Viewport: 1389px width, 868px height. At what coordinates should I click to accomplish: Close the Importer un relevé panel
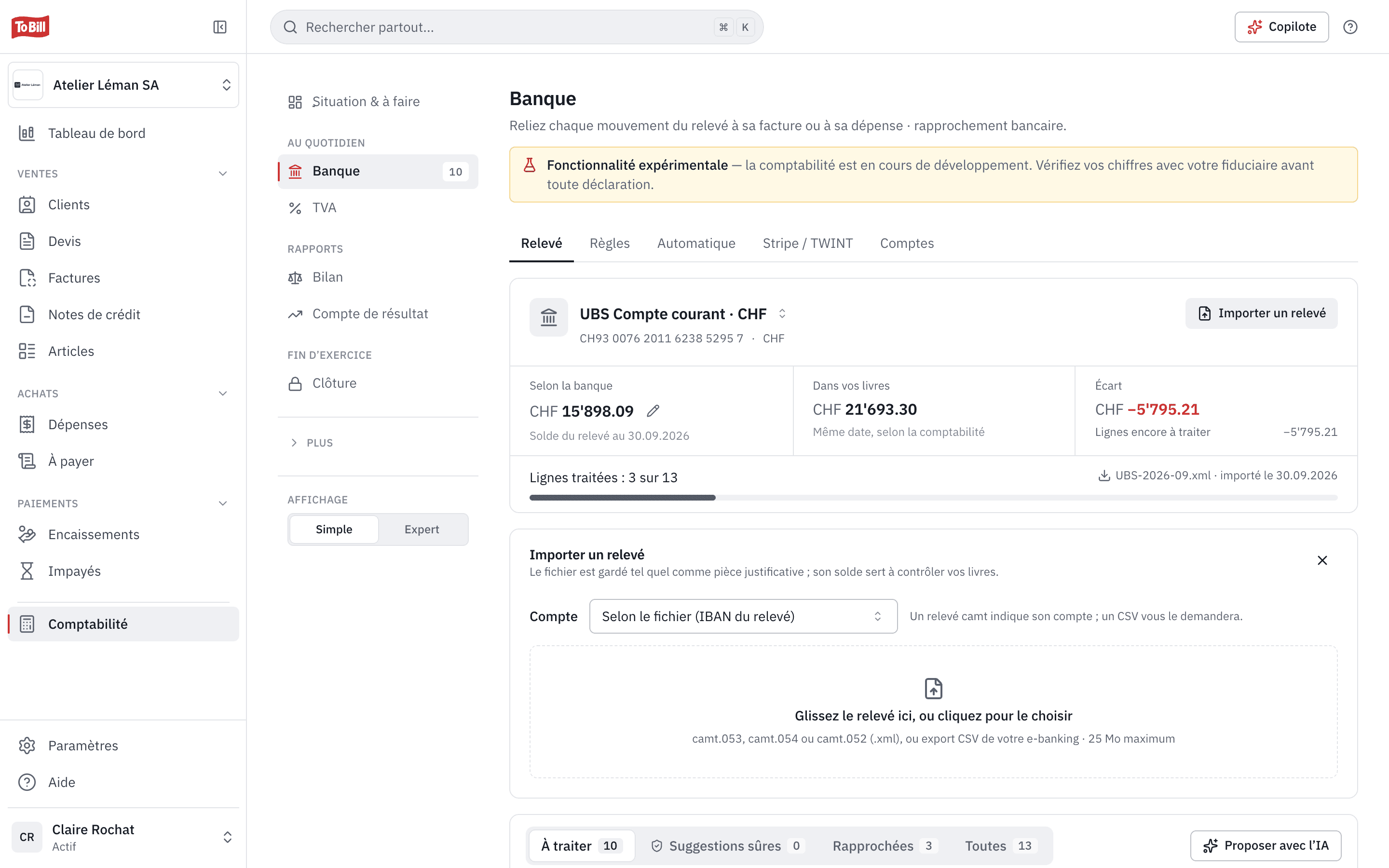(1322, 560)
